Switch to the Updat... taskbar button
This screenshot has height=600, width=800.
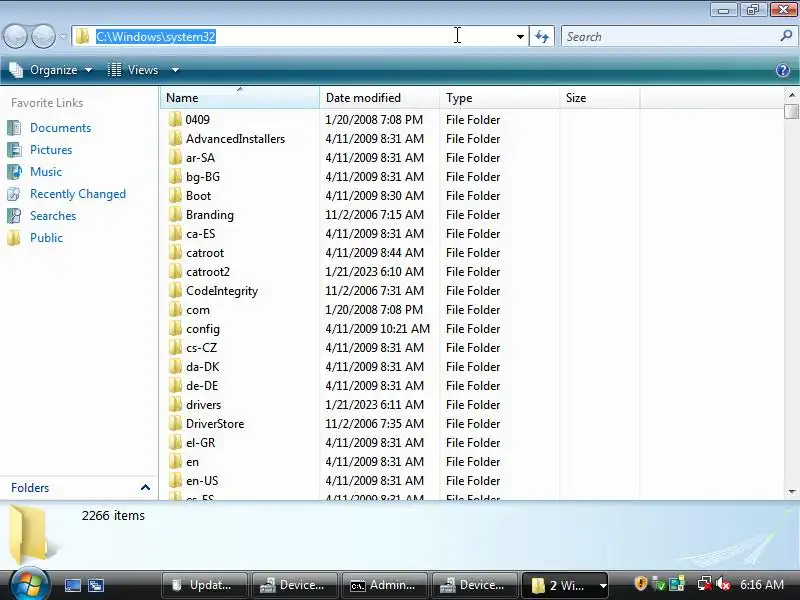pyautogui.click(x=204, y=585)
